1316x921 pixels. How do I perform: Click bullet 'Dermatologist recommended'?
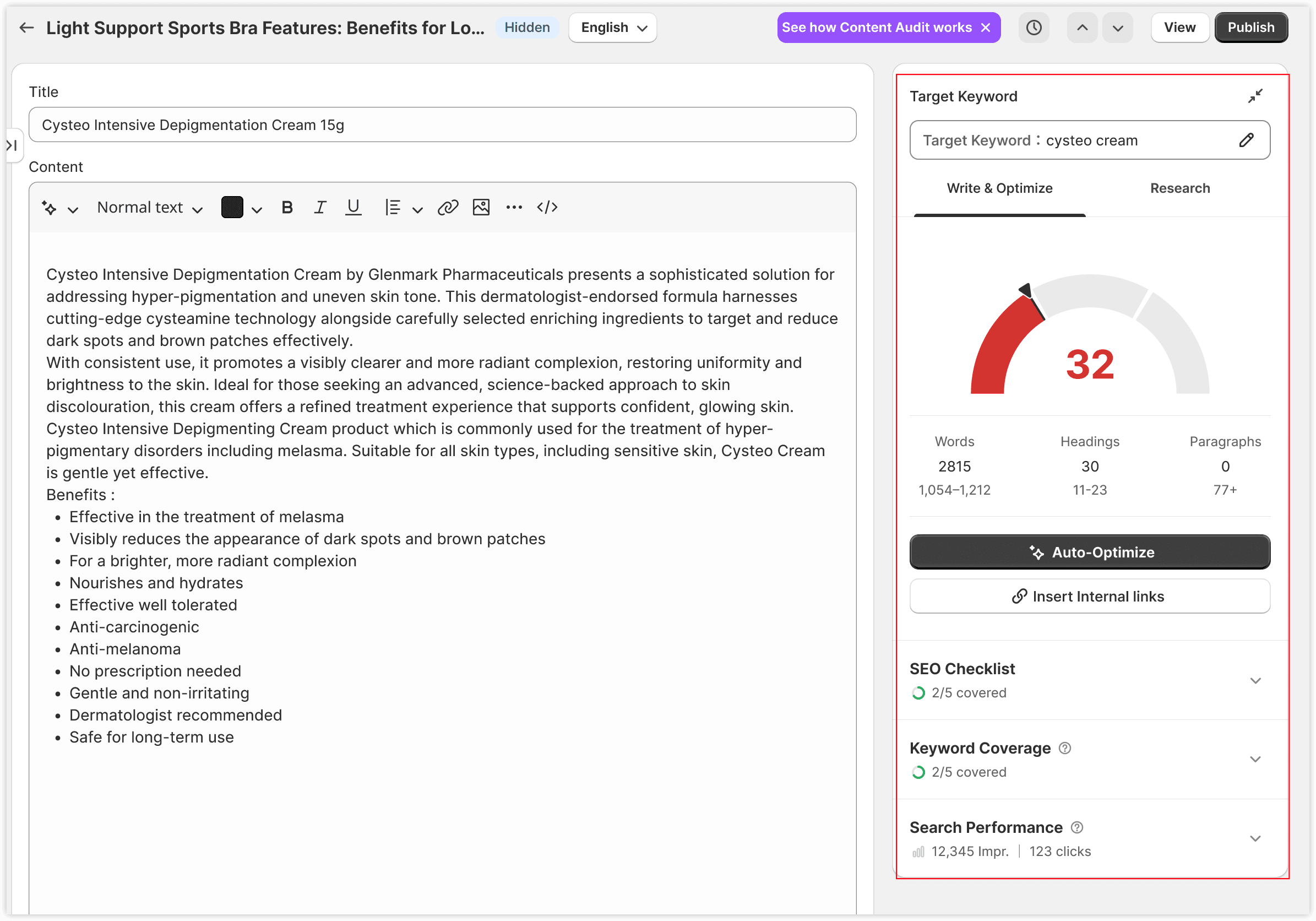coord(176,715)
